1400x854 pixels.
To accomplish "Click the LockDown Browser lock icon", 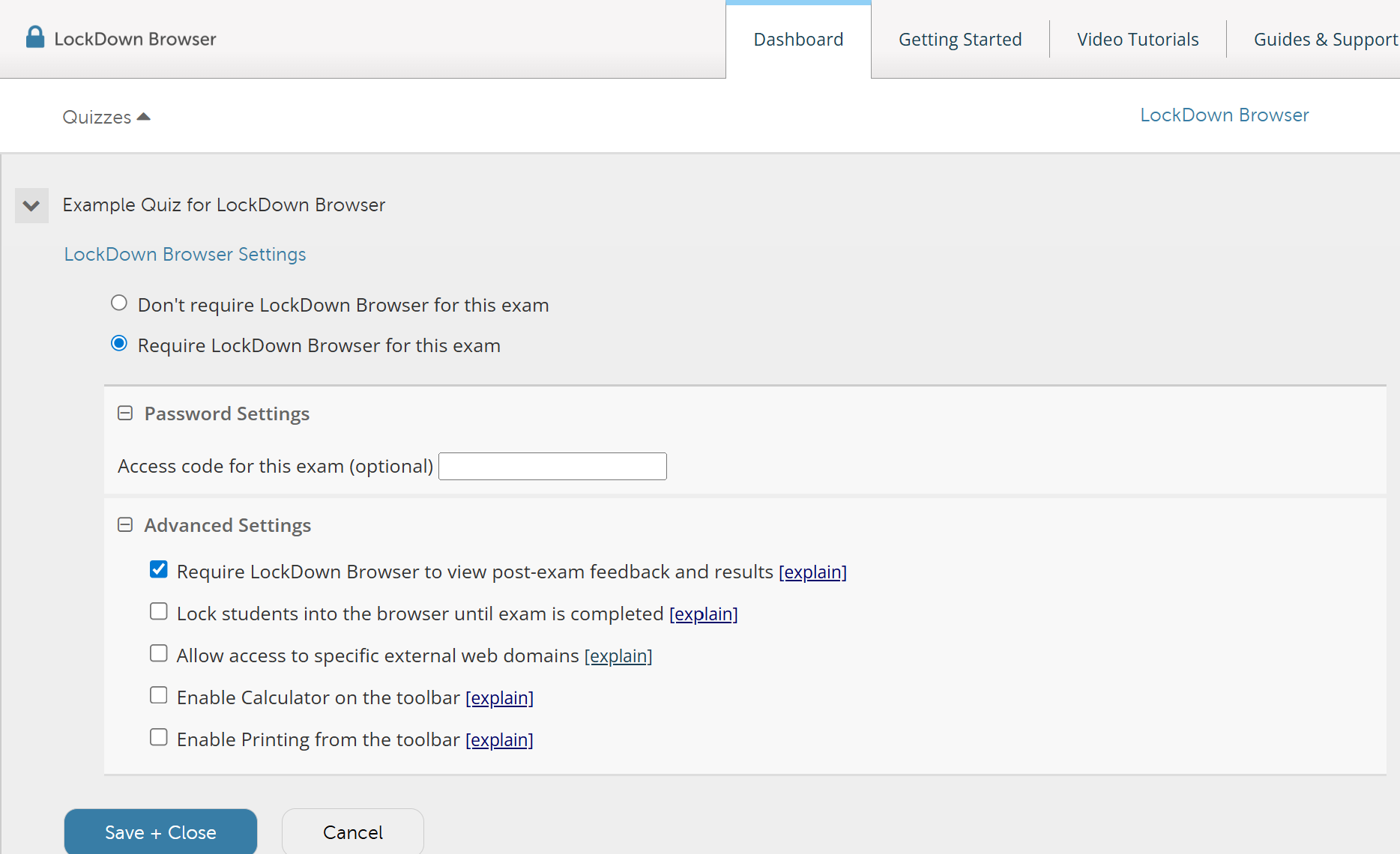I will [x=34, y=36].
